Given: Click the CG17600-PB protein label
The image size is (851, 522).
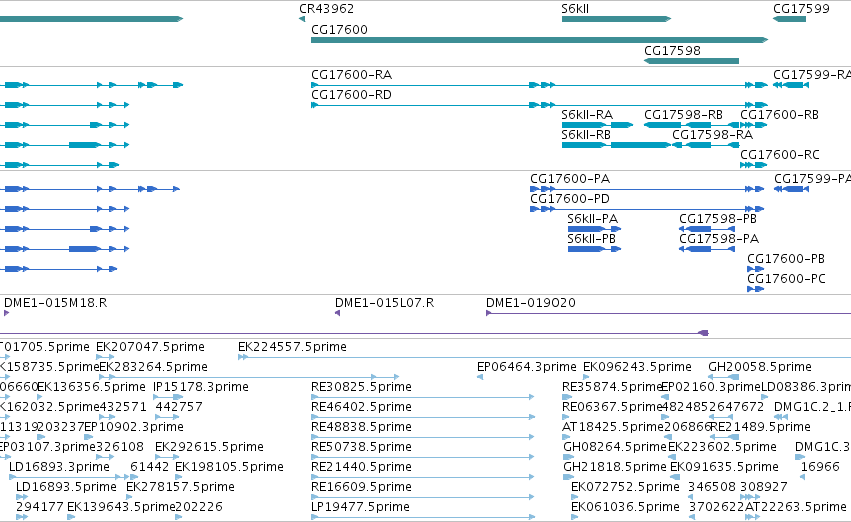Looking at the screenshot, I should pos(786,258).
